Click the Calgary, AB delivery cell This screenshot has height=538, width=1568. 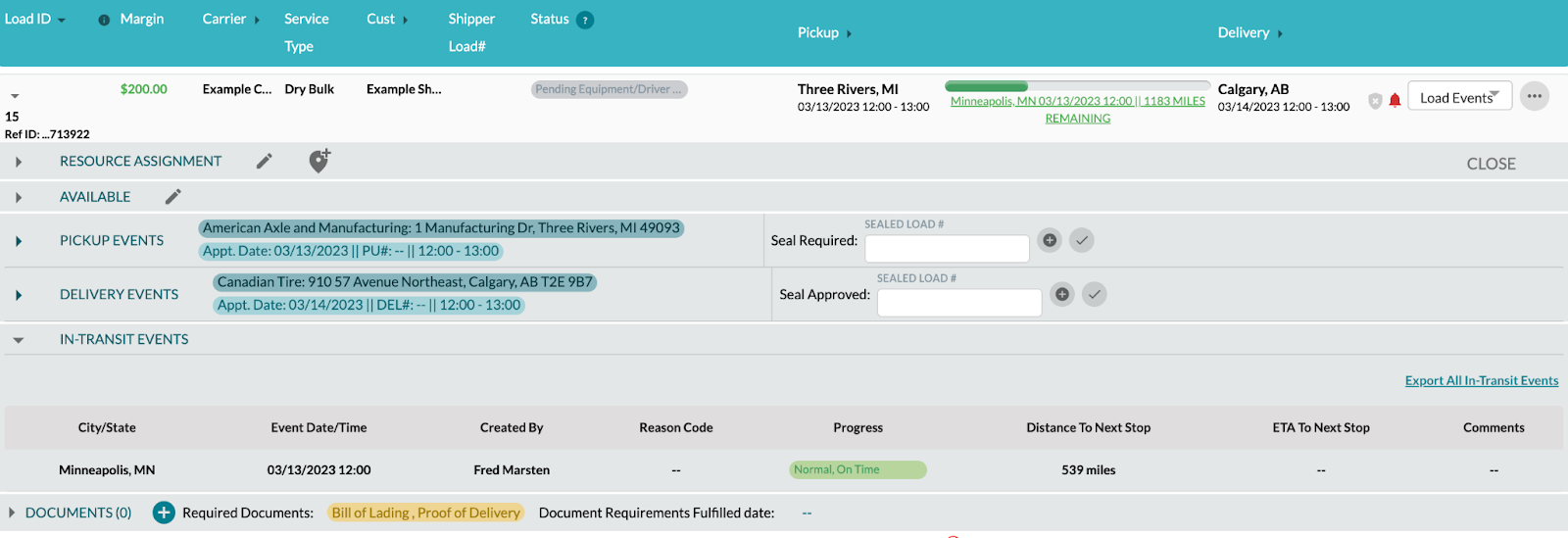(x=1253, y=89)
